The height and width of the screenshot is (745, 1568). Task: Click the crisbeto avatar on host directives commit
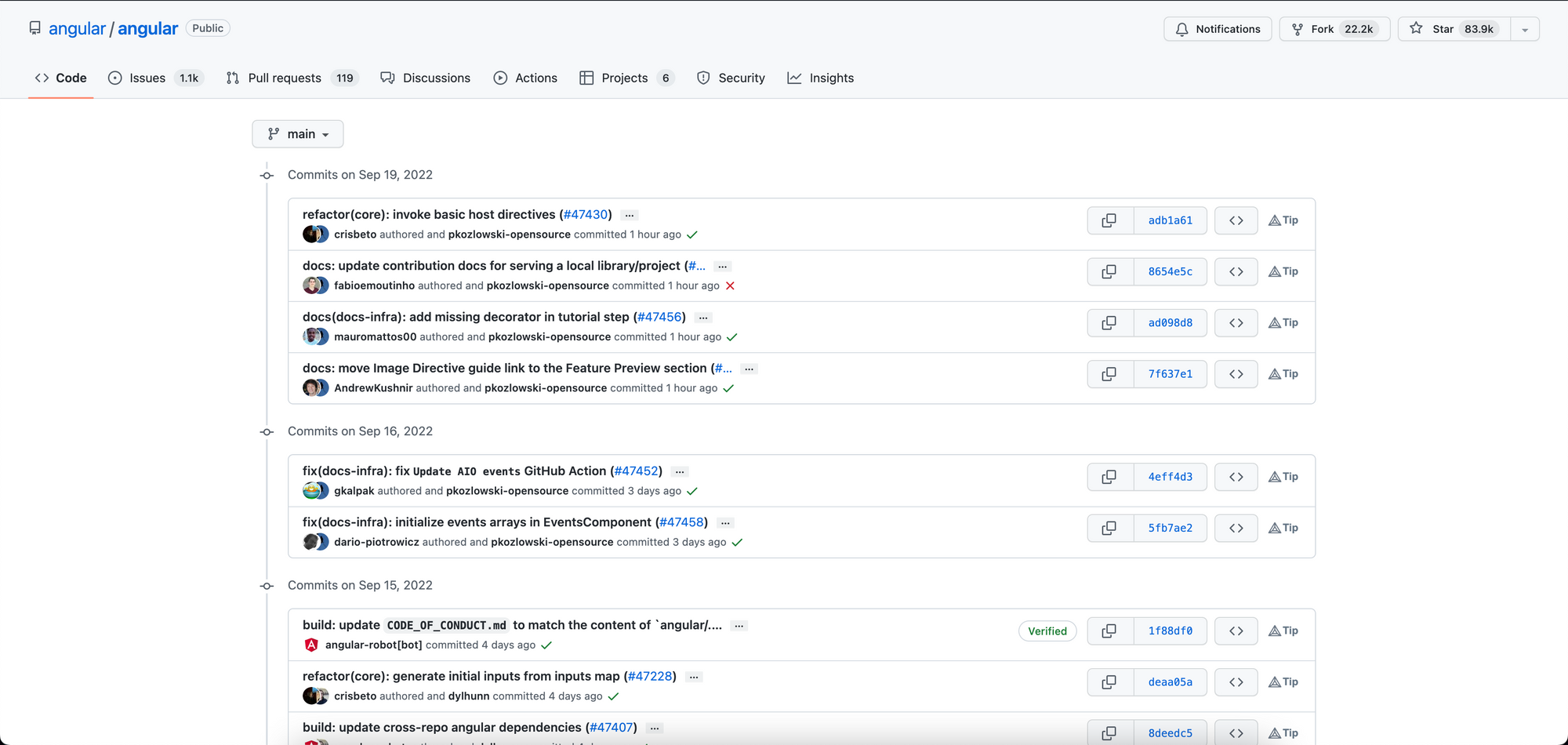pyautogui.click(x=311, y=234)
